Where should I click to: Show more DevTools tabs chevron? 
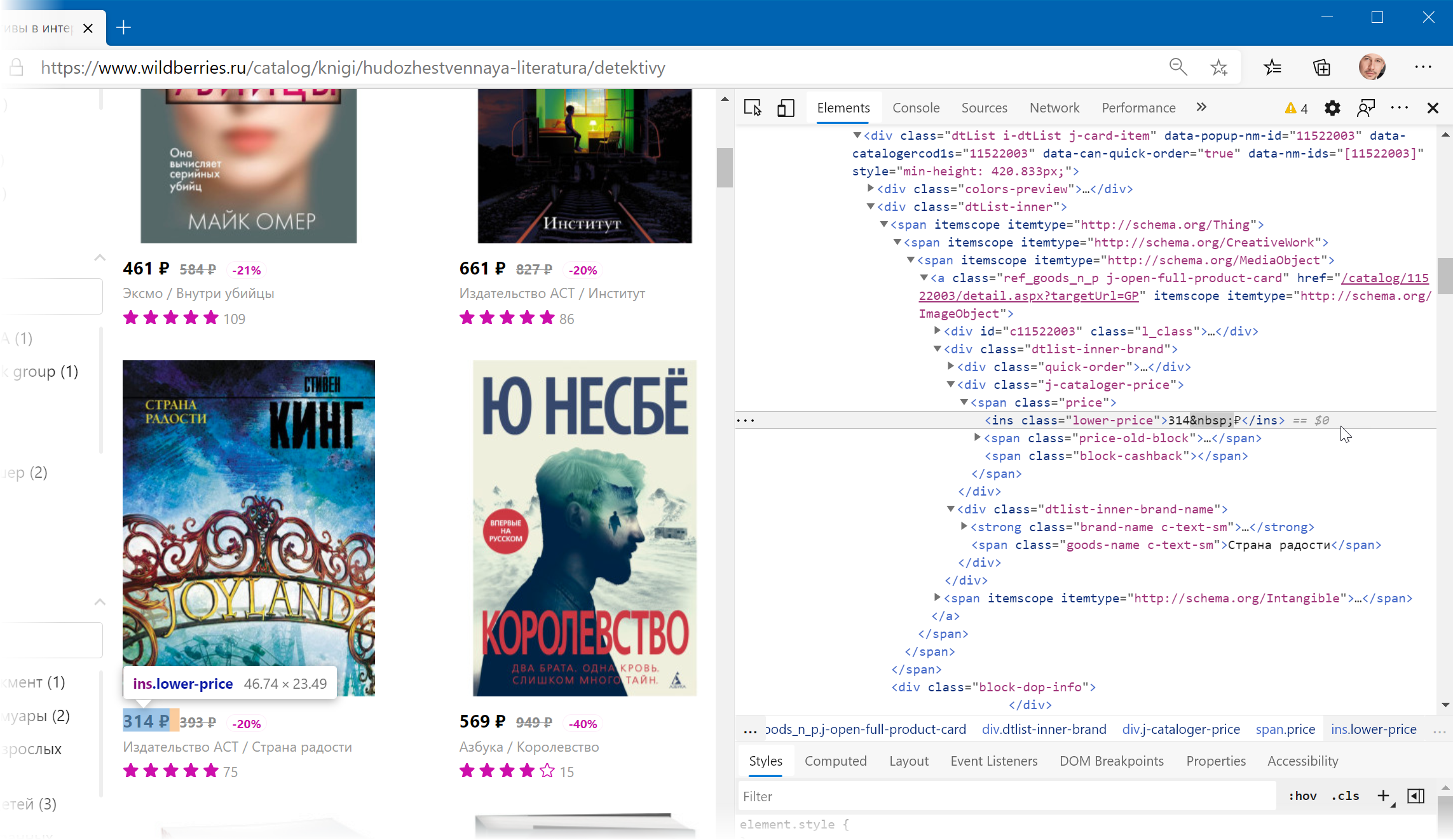(x=1201, y=107)
